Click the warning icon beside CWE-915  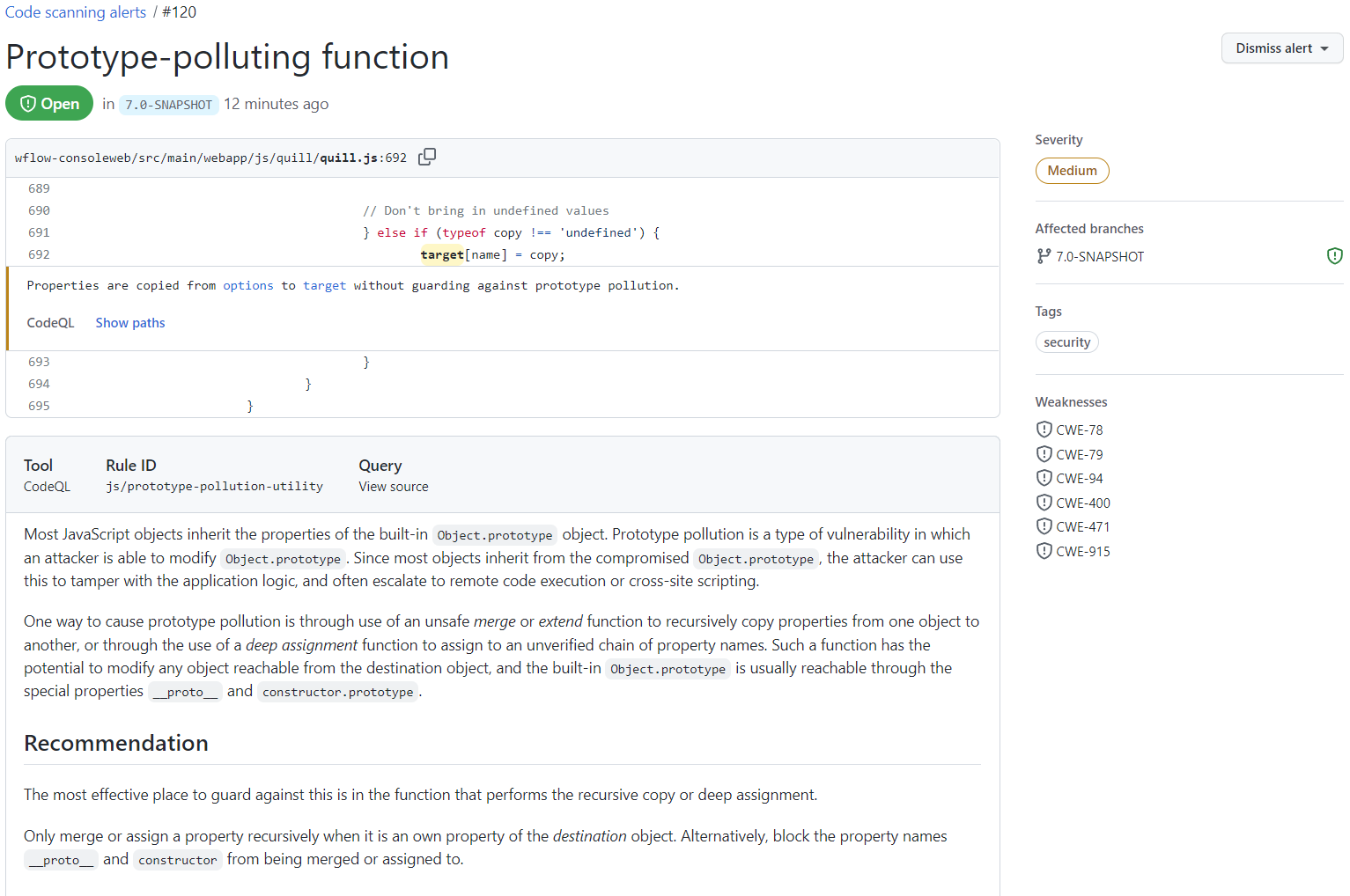(1044, 550)
